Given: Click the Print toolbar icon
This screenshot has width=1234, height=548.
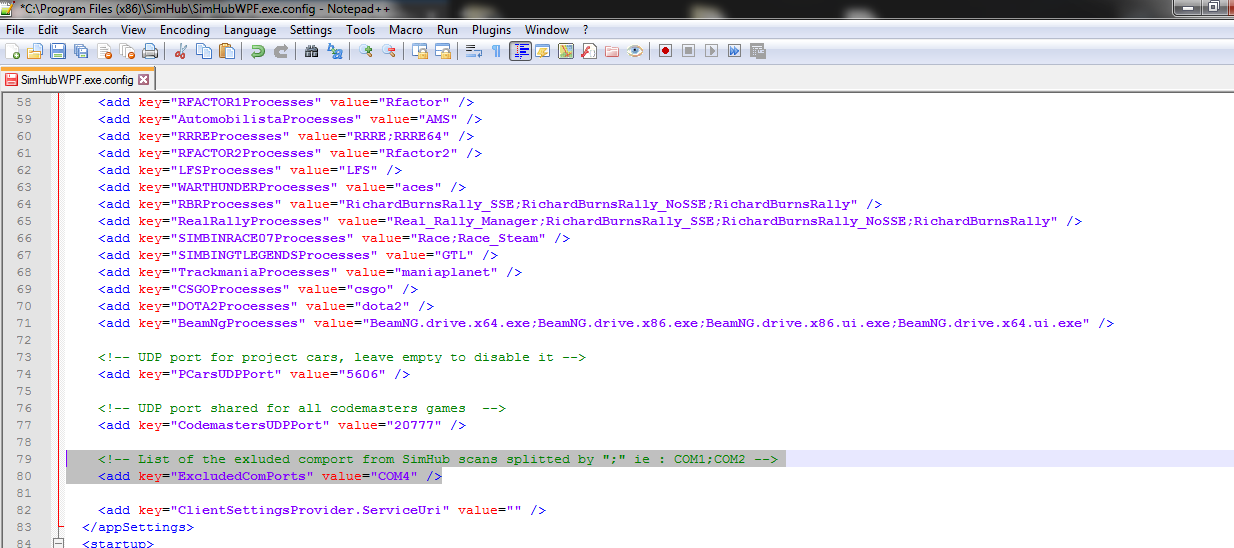Looking at the screenshot, I should 150,51.
